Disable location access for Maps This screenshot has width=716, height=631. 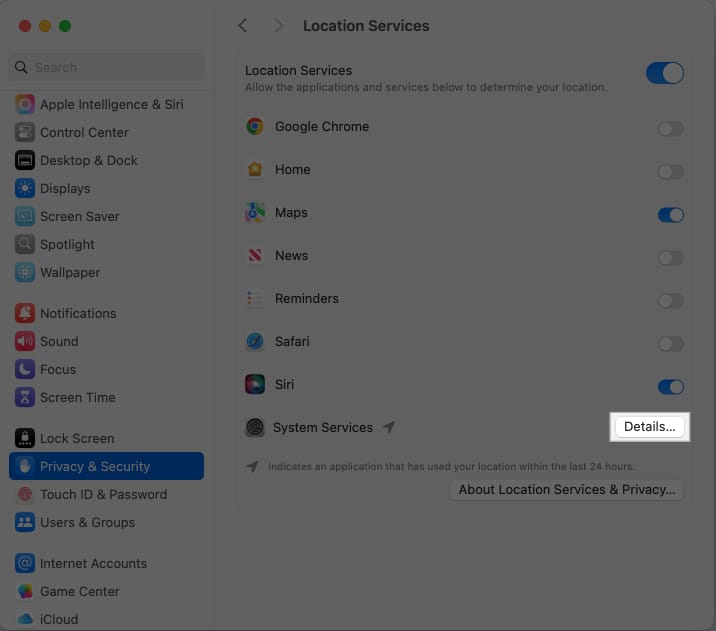(x=670, y=215)
